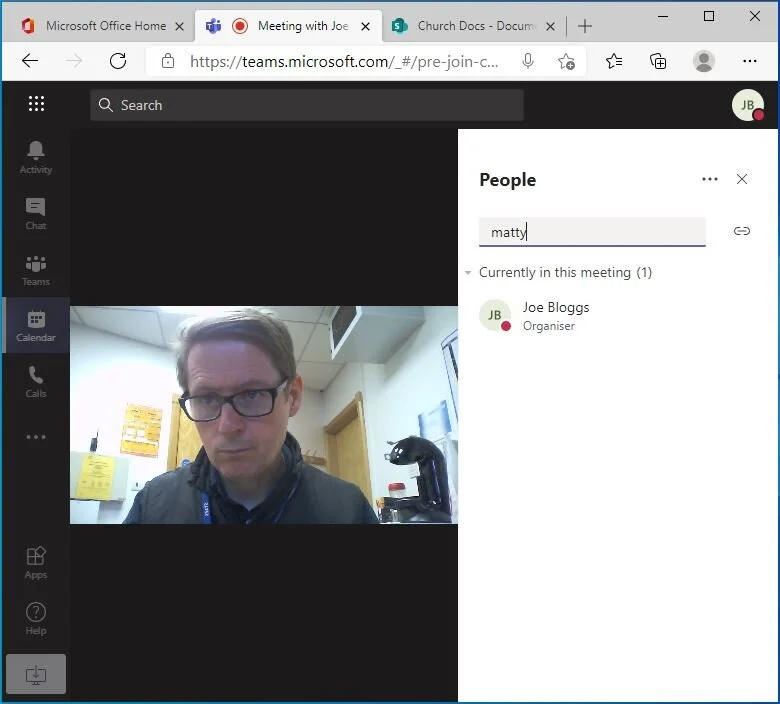Show more apps via sidebar ellipsis
The image size is (780, 704).
click(36, 437)
